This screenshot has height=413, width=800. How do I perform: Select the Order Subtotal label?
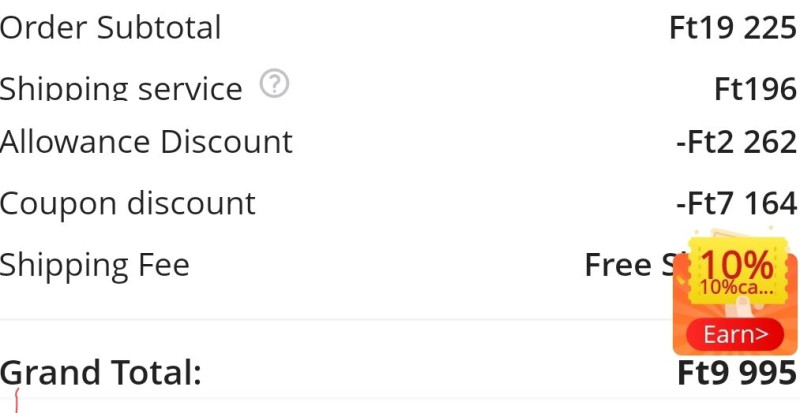click(110, 27)
